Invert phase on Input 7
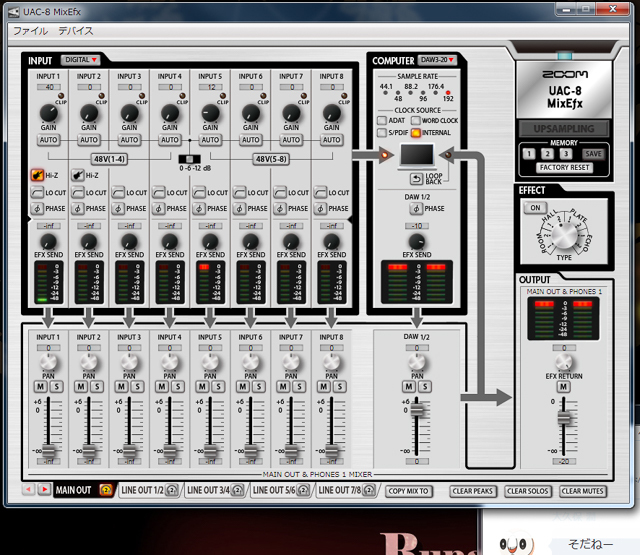640x555 pixels. click(x=280, y=209)
